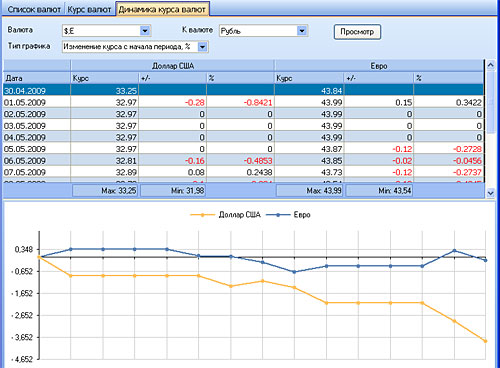Expand the К валюте dropdown arrow
Image resolution: width=500 pixels, height=368 pixels.
click(302, 31)
